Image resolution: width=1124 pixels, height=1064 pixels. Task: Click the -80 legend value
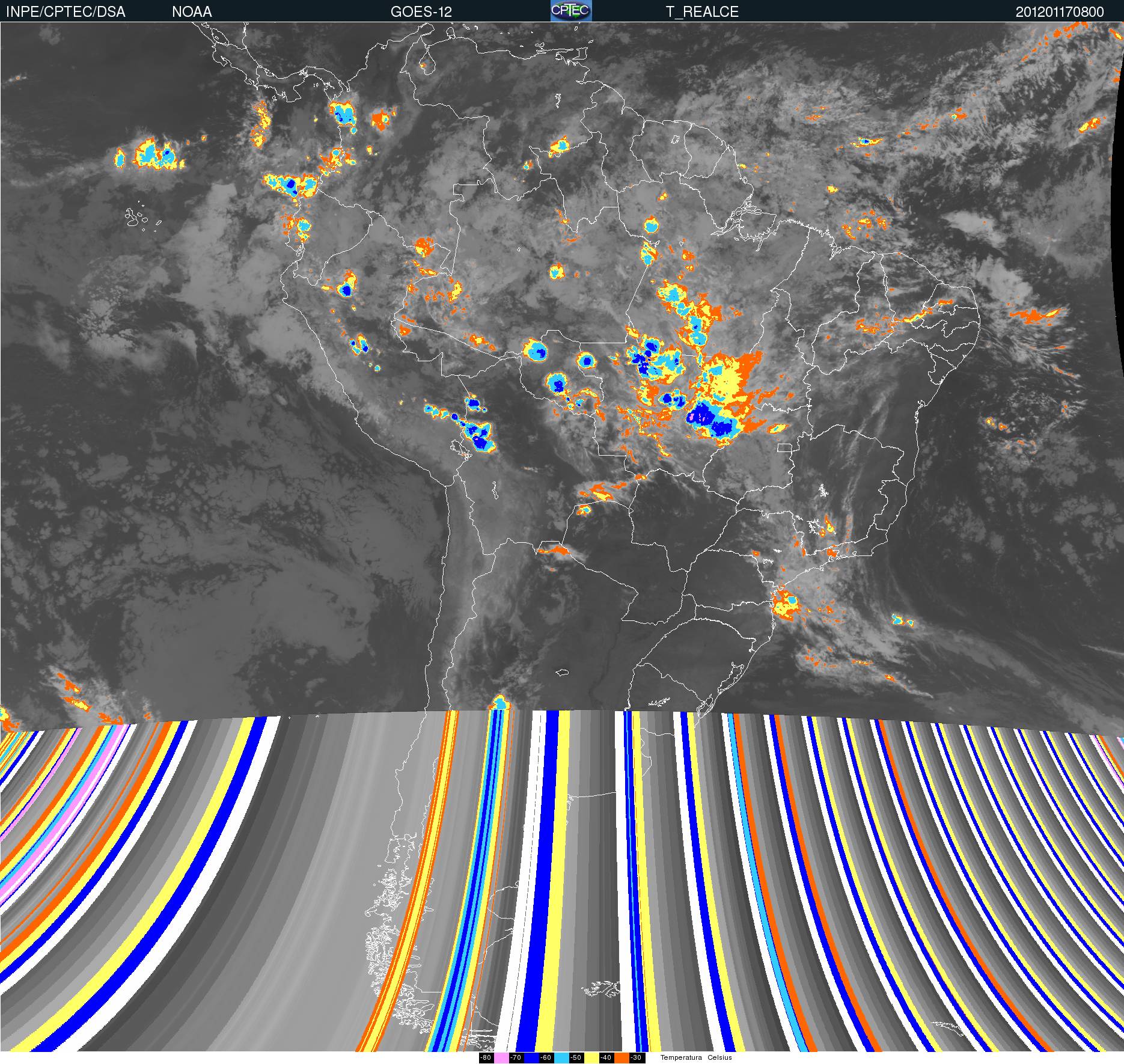pos(486,1057)
